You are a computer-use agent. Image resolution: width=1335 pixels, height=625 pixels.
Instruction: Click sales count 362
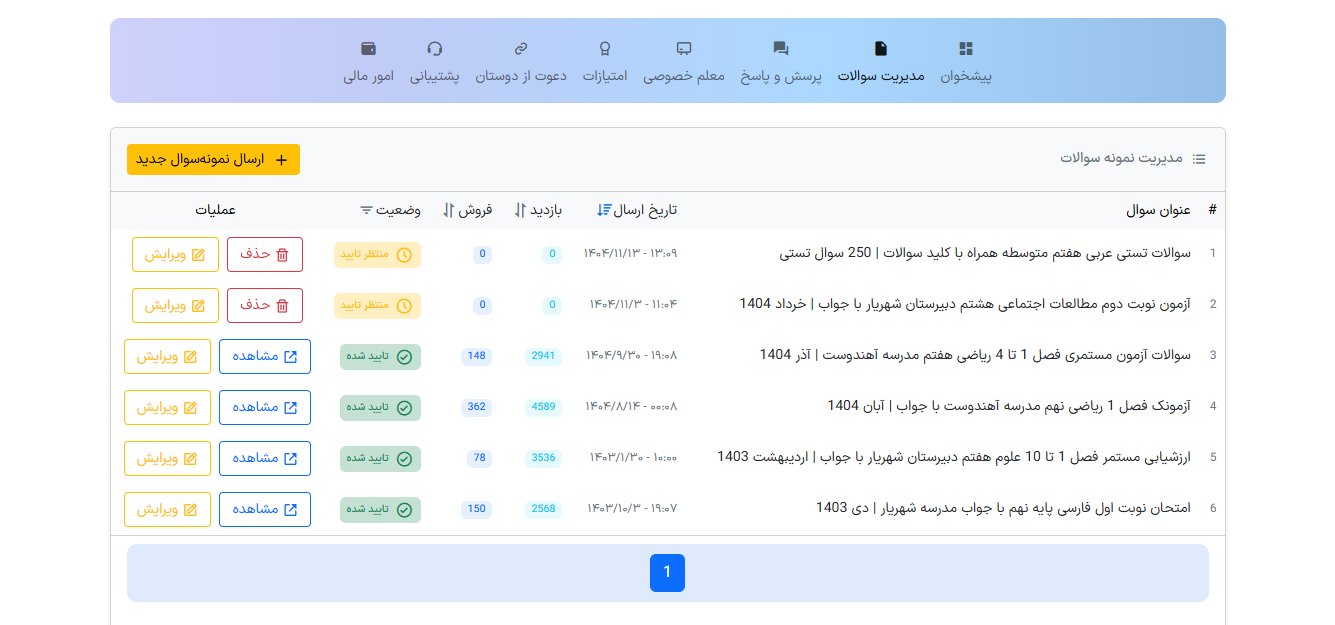pos(477,407)
